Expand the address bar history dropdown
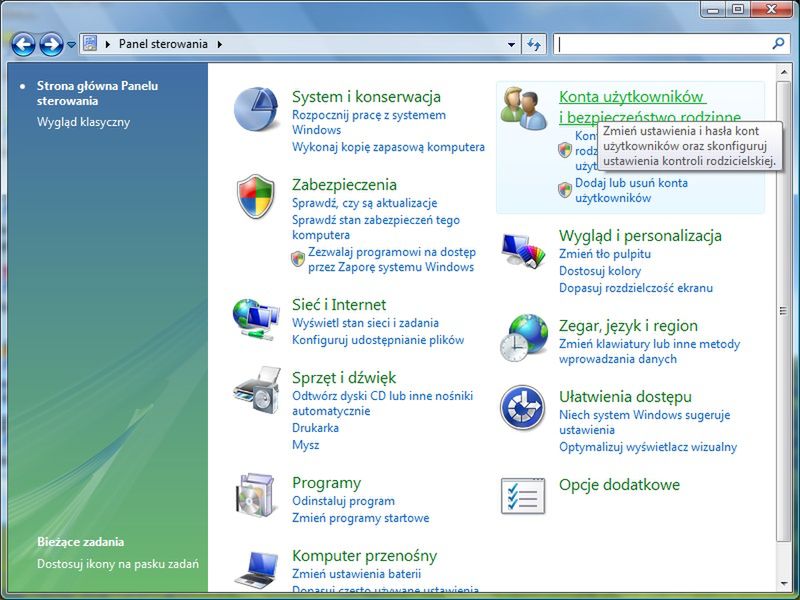The width and height of the screenshot is (800, 600). 511,44
